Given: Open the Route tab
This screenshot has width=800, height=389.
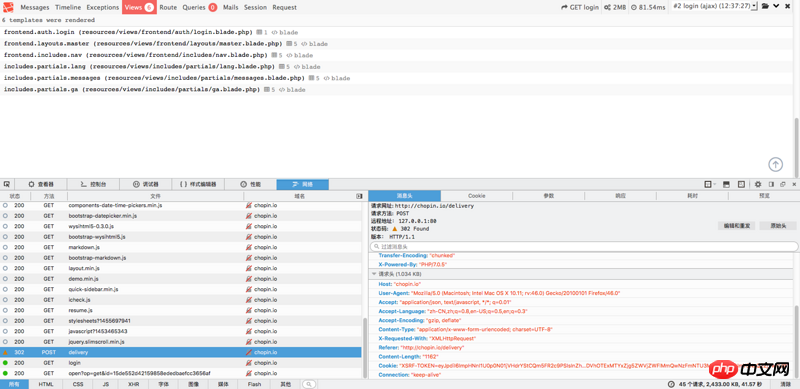Looking at the screenshot, I should [168, 7].
